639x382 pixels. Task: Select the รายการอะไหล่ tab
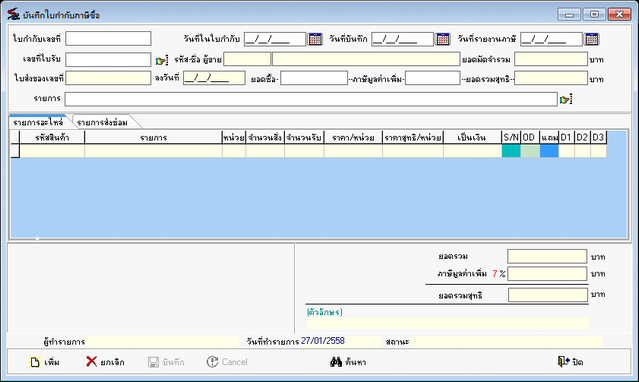[x=38, y=122]
